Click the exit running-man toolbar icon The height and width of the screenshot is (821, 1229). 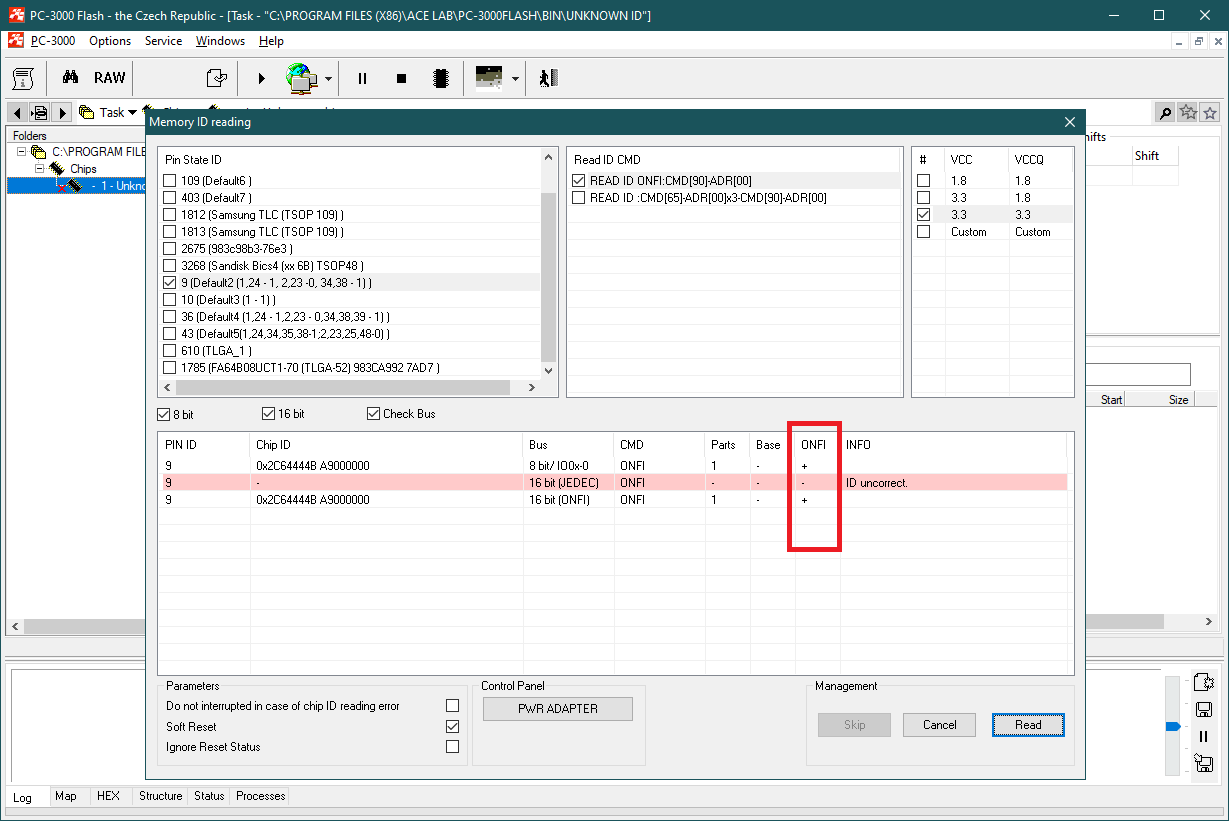click(546, 78)
